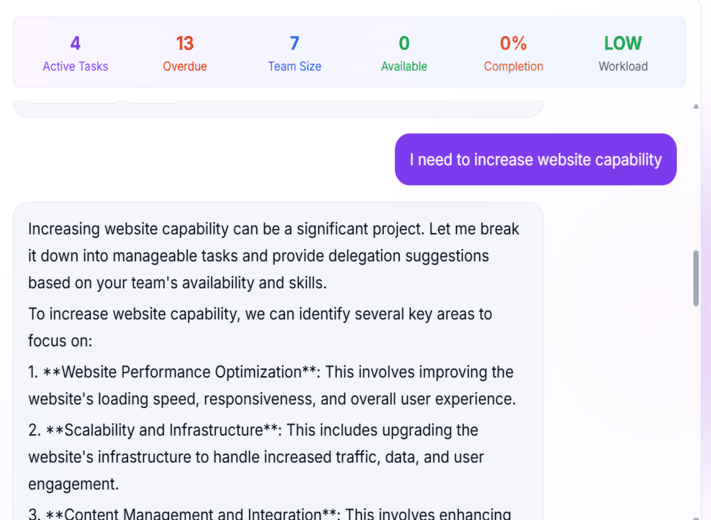Click the key areas to focus on sentence
Viewport: 711px width, 520px height.
(260, 327)
